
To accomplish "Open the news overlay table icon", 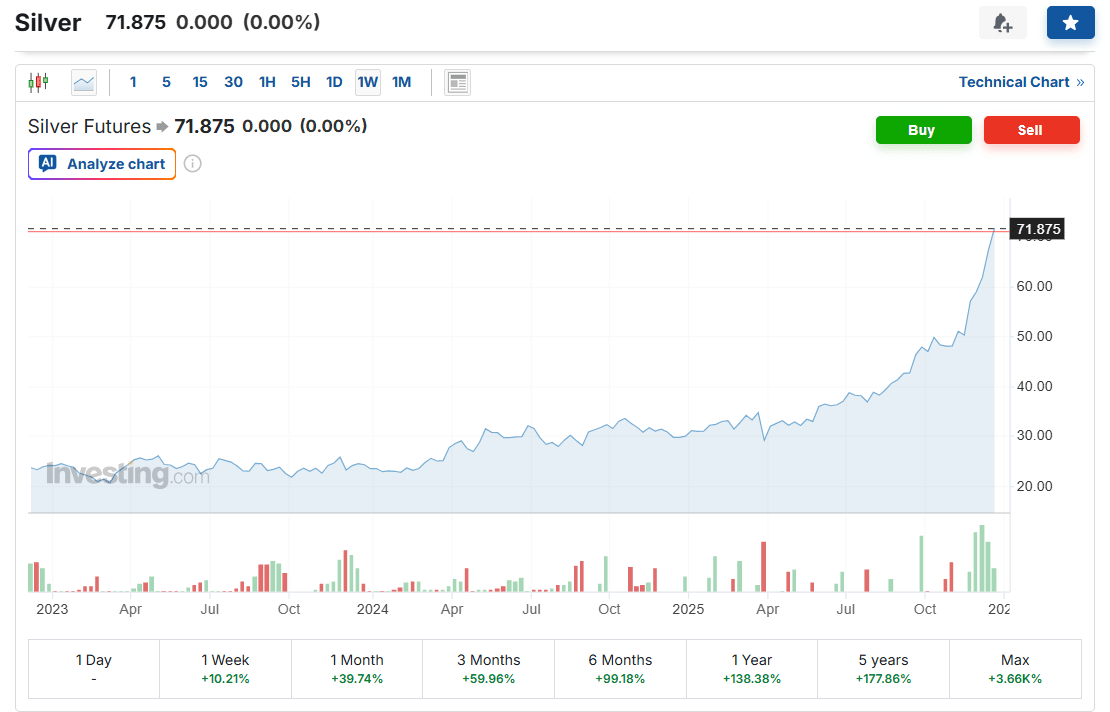I will tap(457, 83).
